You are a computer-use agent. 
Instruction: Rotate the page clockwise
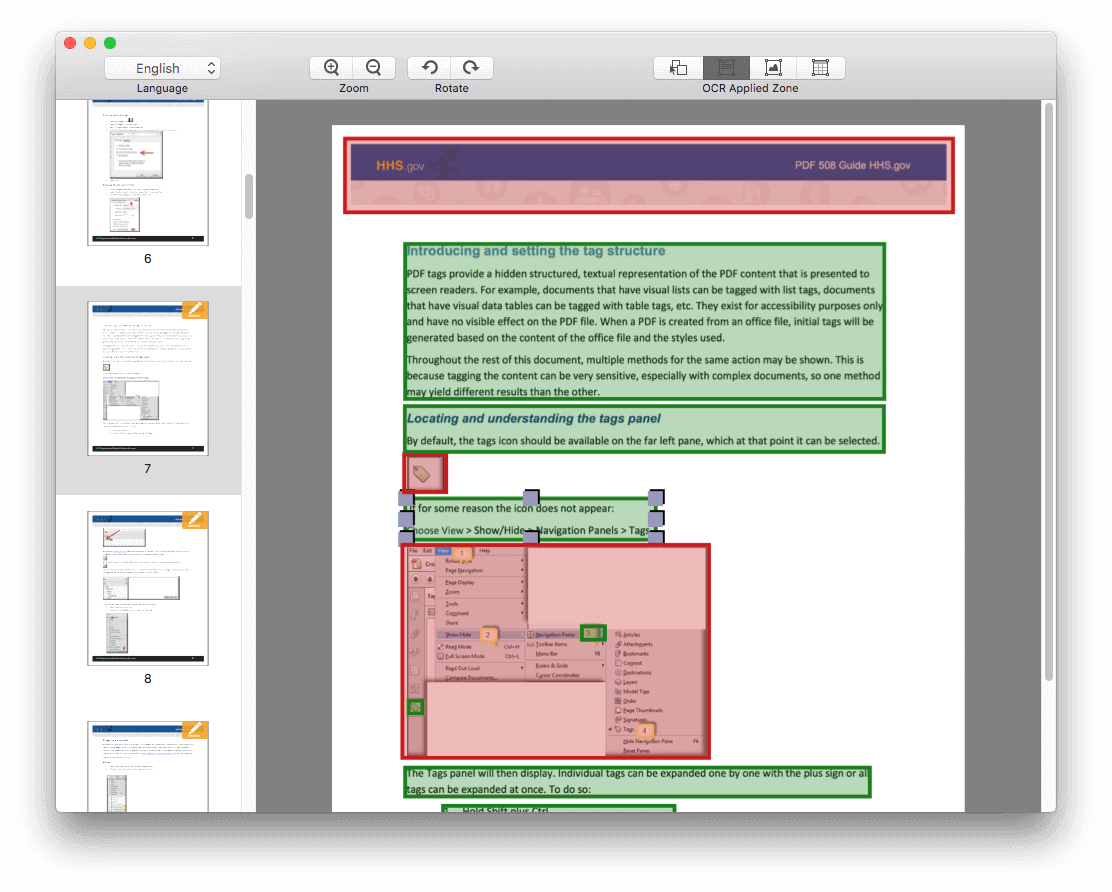coord(472,67)
